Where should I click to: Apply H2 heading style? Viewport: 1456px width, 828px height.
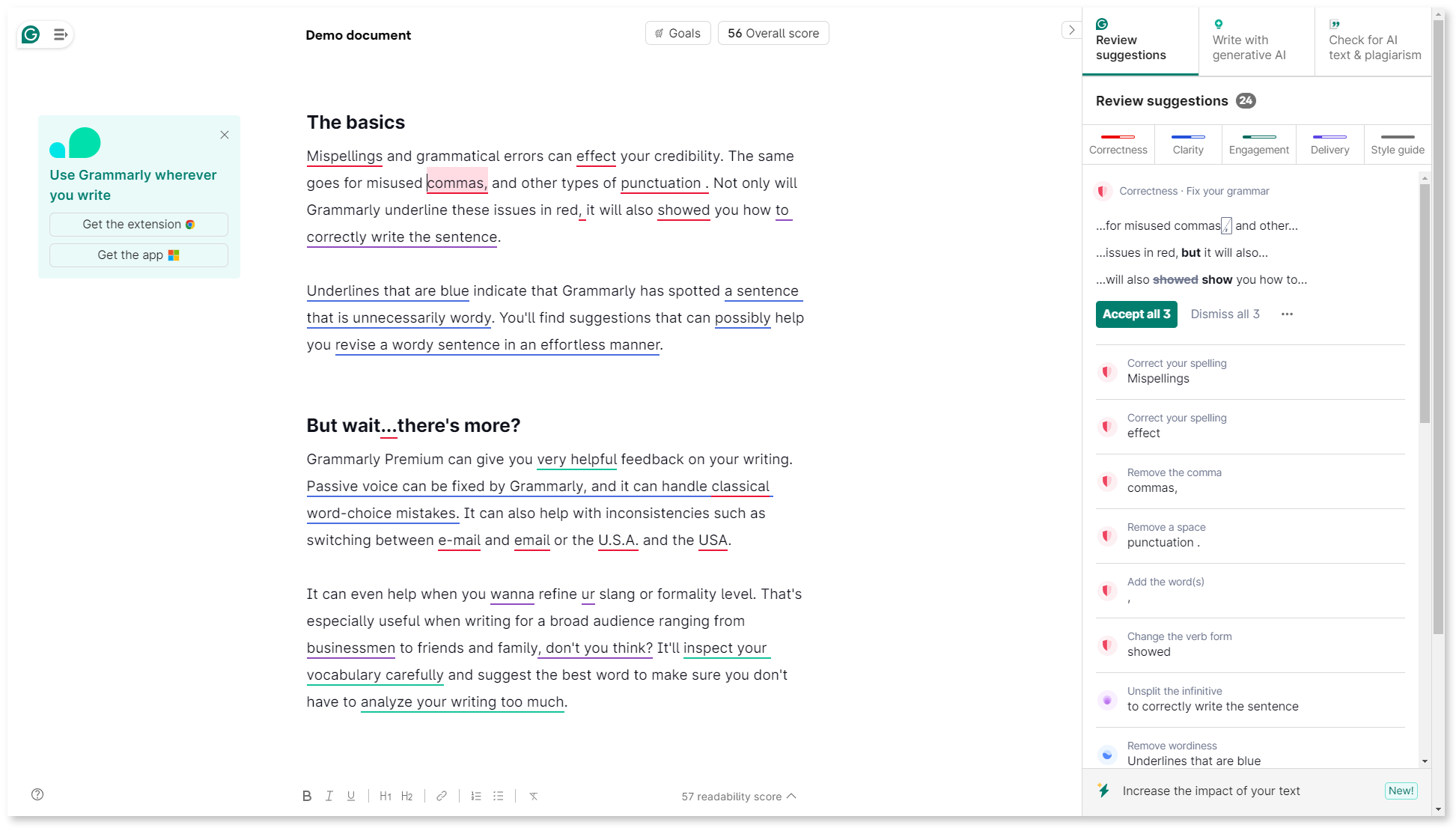pyautogui.click(x=407, y=797)
